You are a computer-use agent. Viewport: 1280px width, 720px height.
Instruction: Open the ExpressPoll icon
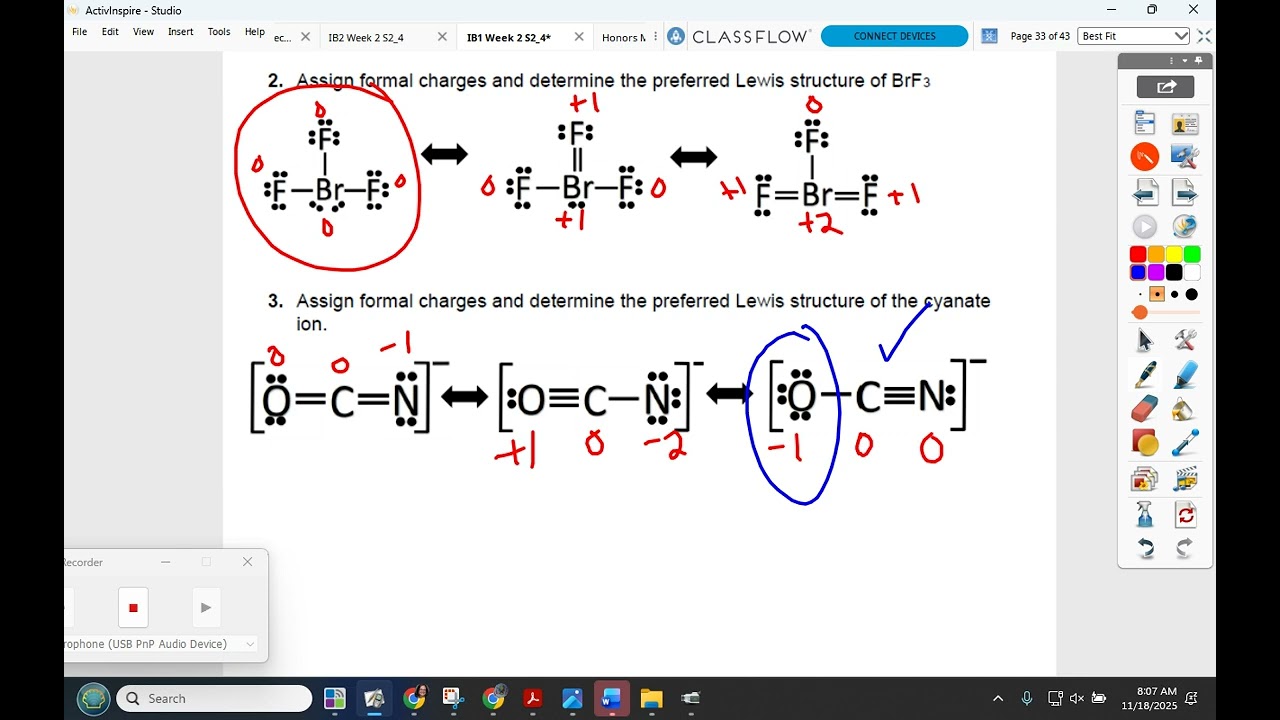pyautogui.click(x=1185, y=227)
